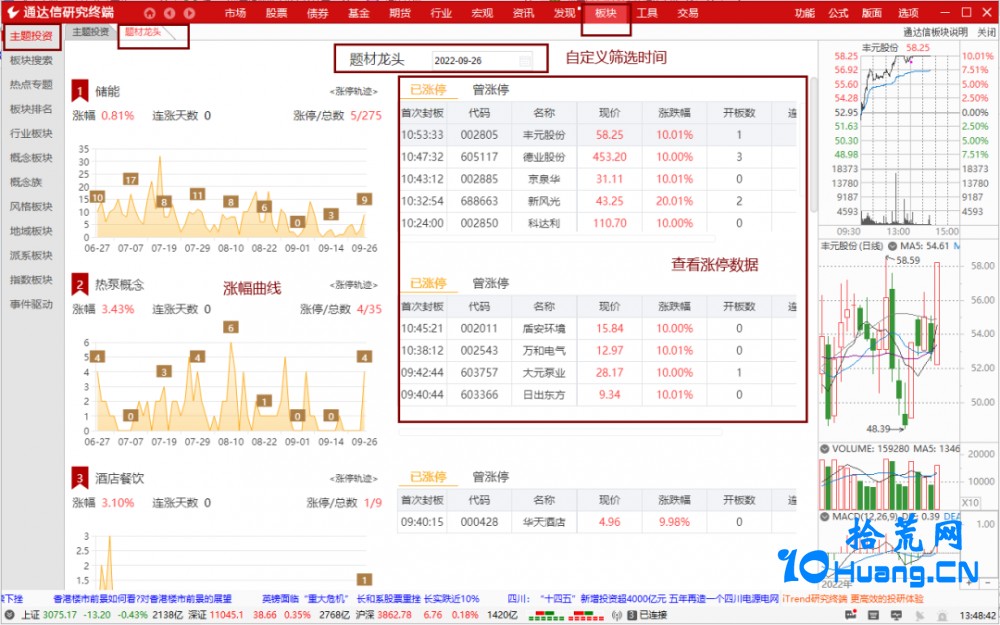
Task: Click the home icon in the title bar
Action: 149,13
